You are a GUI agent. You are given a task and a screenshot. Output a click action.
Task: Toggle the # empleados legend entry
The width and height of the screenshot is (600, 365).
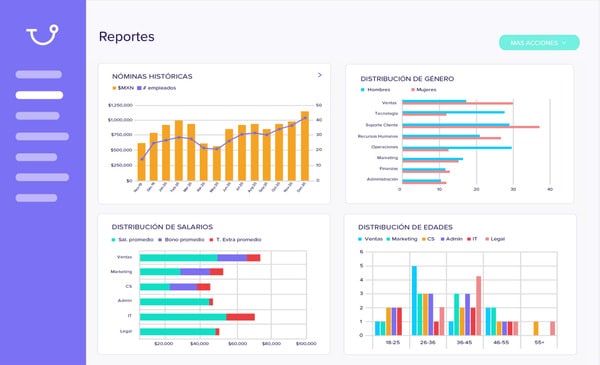coord(157,88)
